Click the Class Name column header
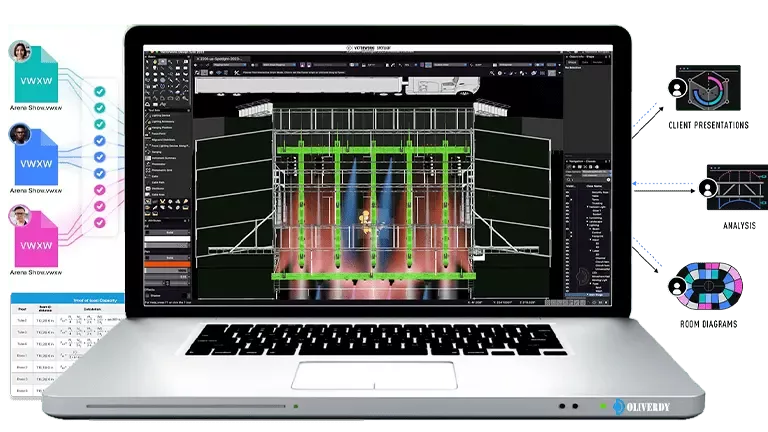This screenshot has height=432, width=768. pyautogui.click(x=594, y=186)
